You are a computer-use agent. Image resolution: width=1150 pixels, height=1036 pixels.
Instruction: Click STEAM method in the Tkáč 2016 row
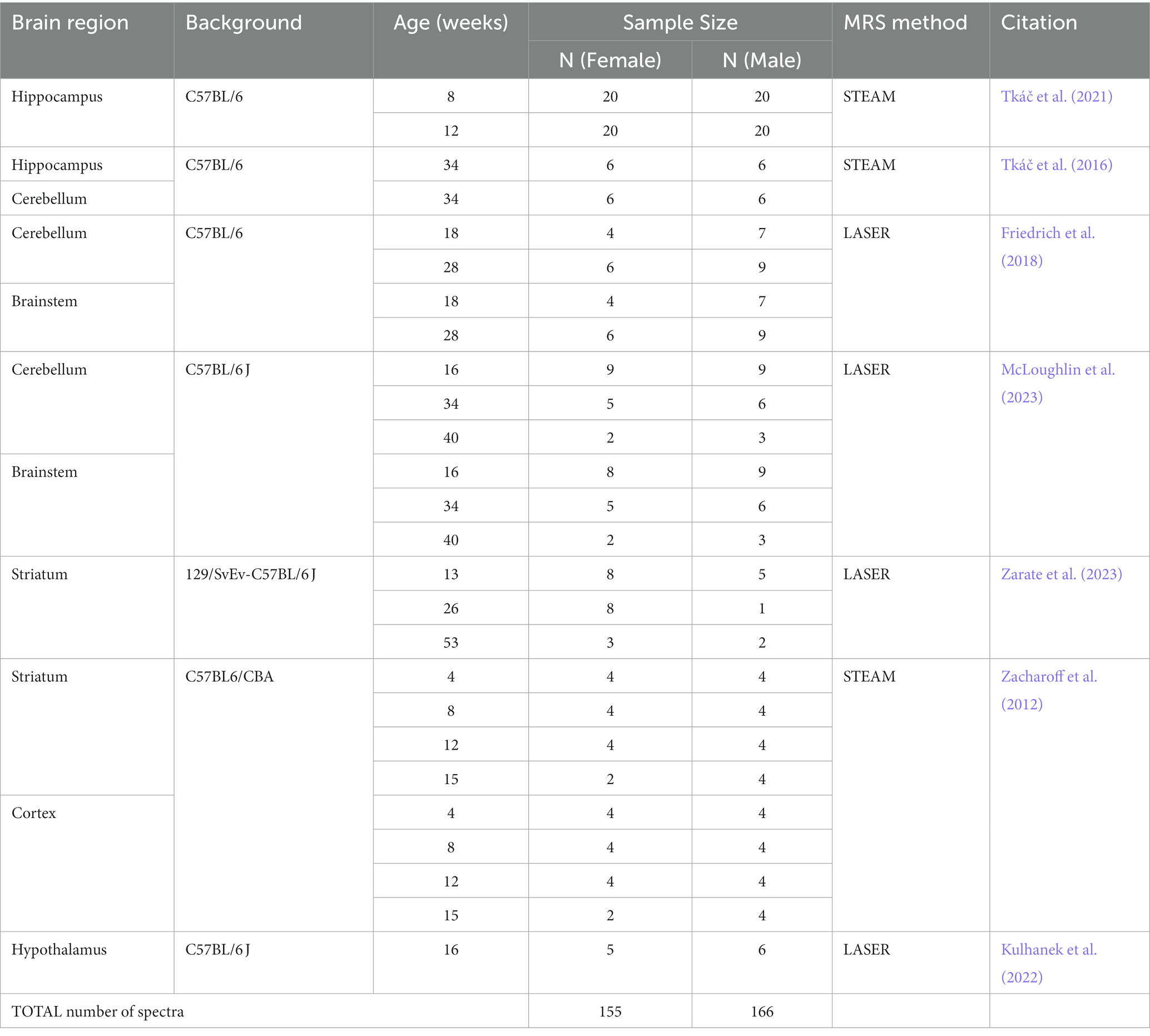869,165
